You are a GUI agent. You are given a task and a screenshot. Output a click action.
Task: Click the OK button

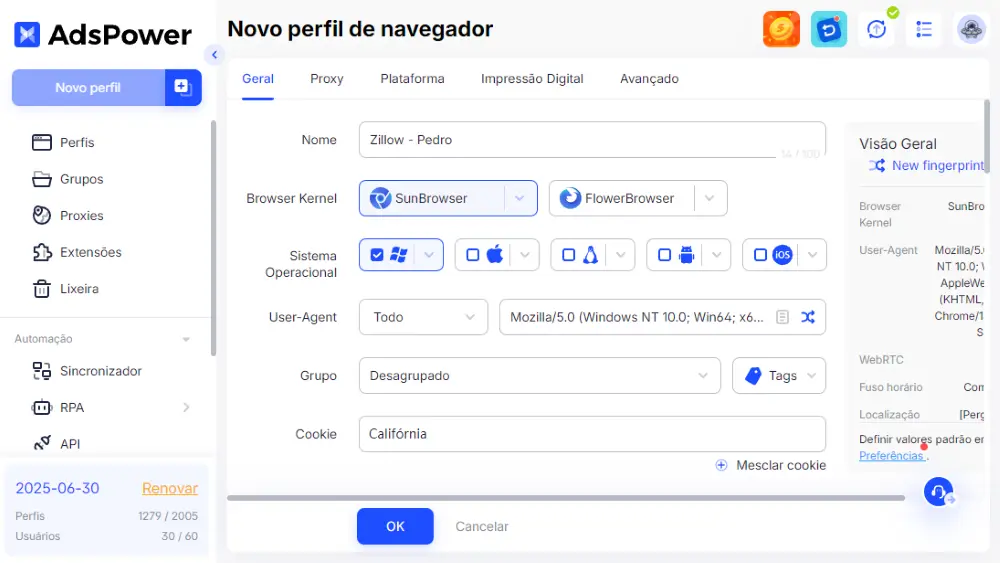[395, 527]
